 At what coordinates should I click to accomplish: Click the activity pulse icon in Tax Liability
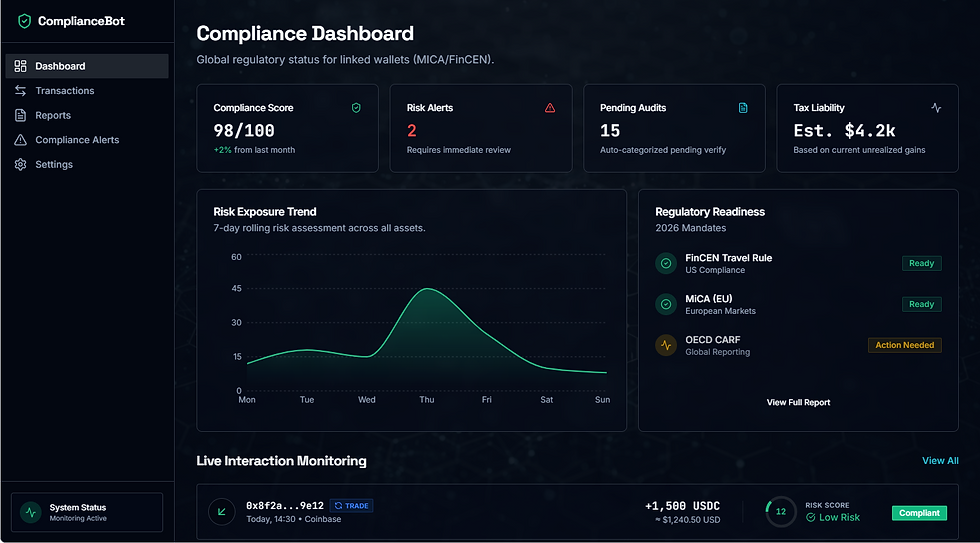(x=936, y=108)
